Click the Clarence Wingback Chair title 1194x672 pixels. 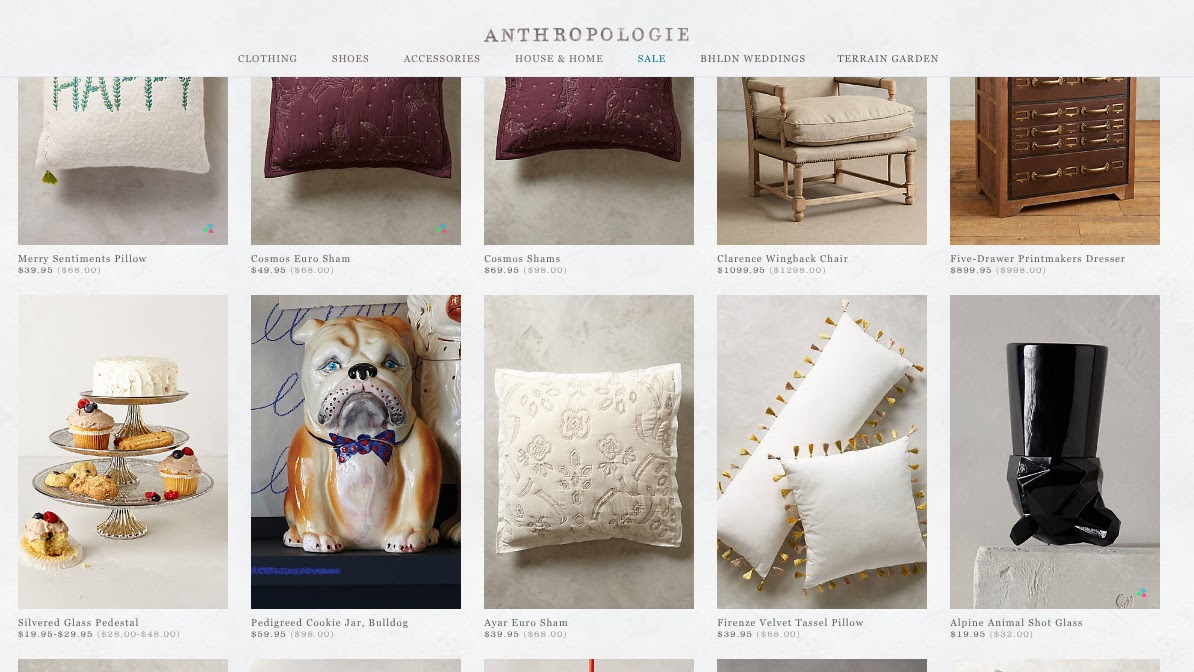[x=783, y=258]
